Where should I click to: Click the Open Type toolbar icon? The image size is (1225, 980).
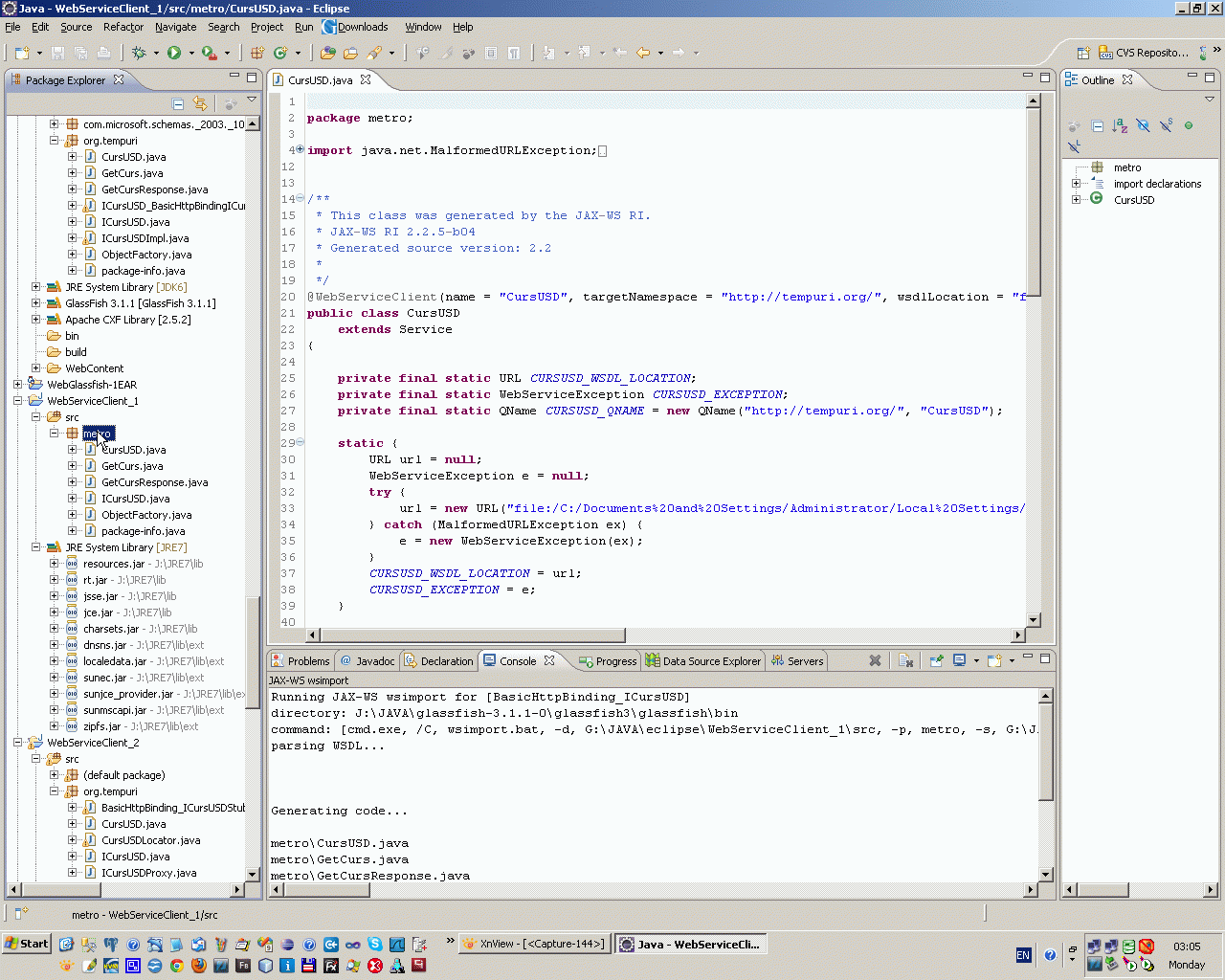click(x=328, y=53)
